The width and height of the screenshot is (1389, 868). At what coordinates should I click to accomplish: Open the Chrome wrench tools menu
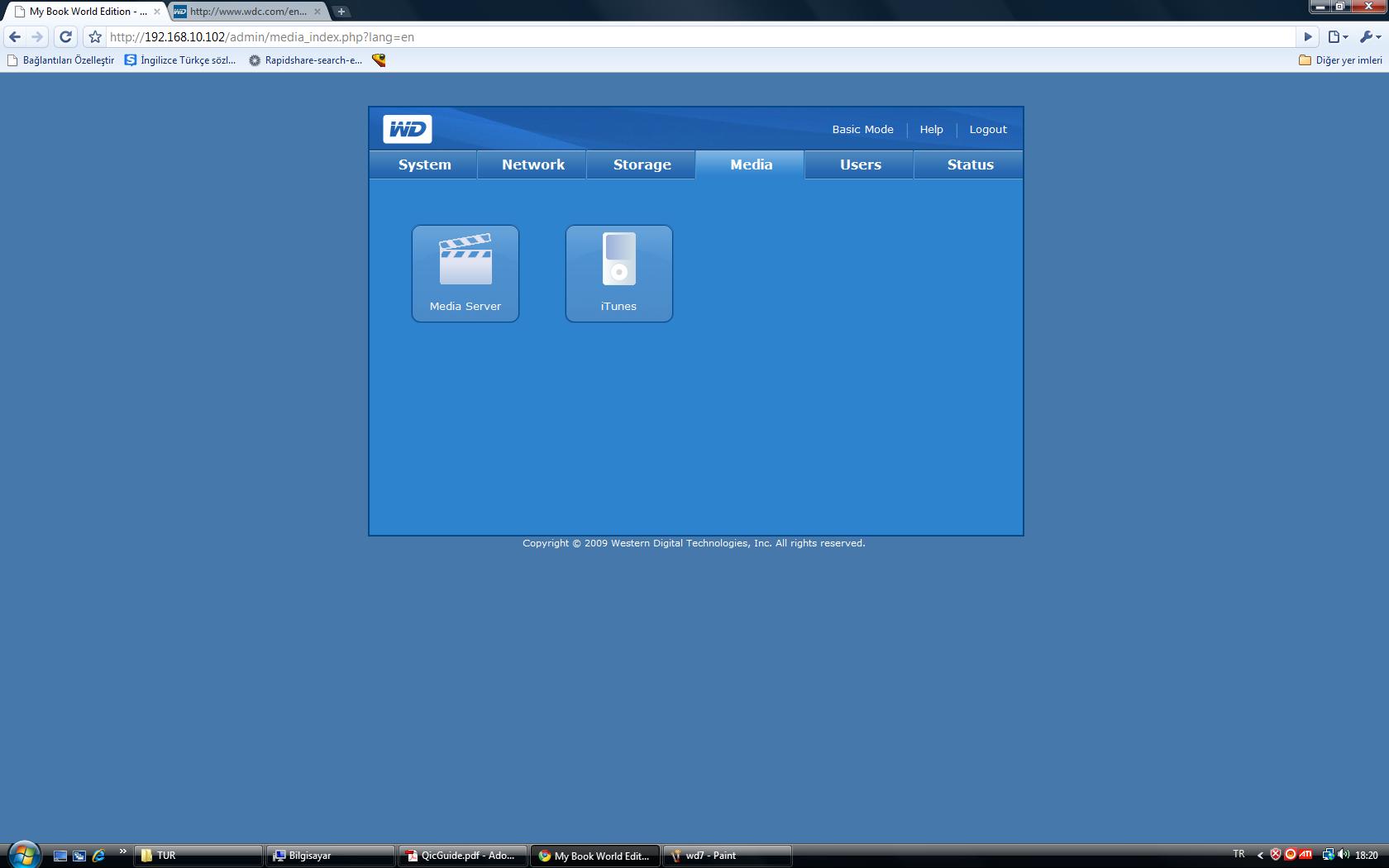pos(1370,36)
